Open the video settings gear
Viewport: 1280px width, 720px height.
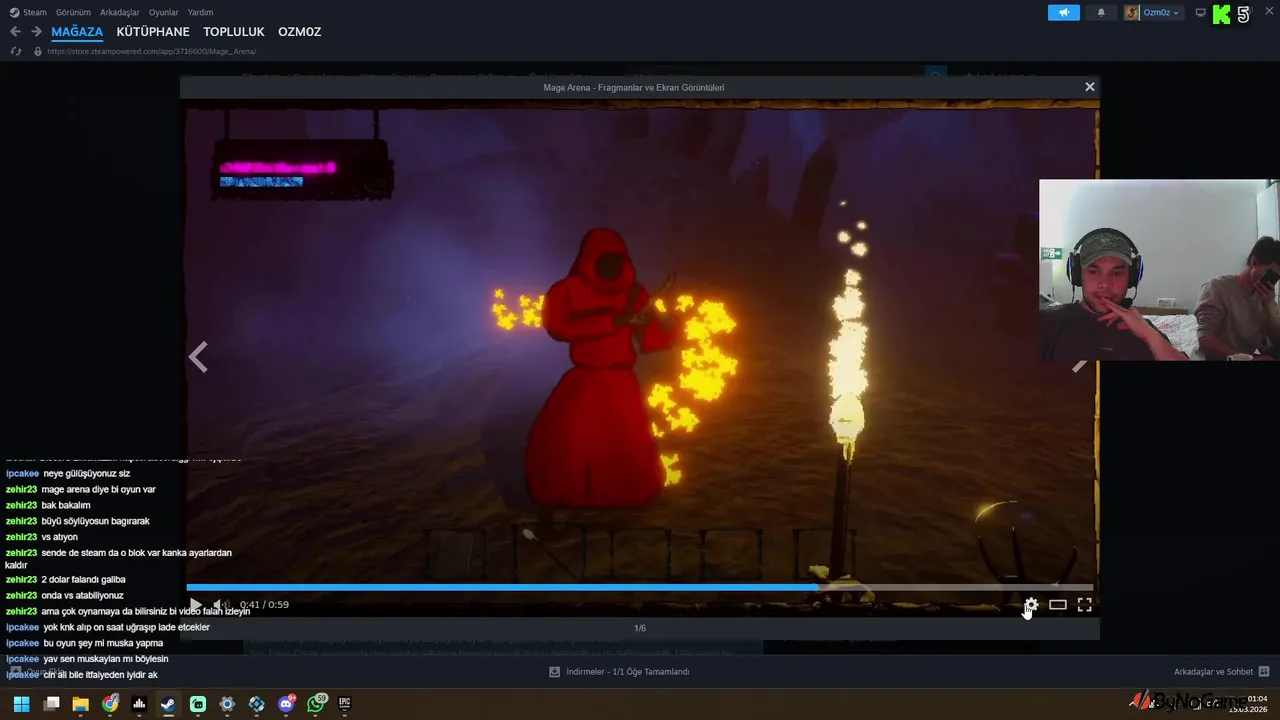1031,605
